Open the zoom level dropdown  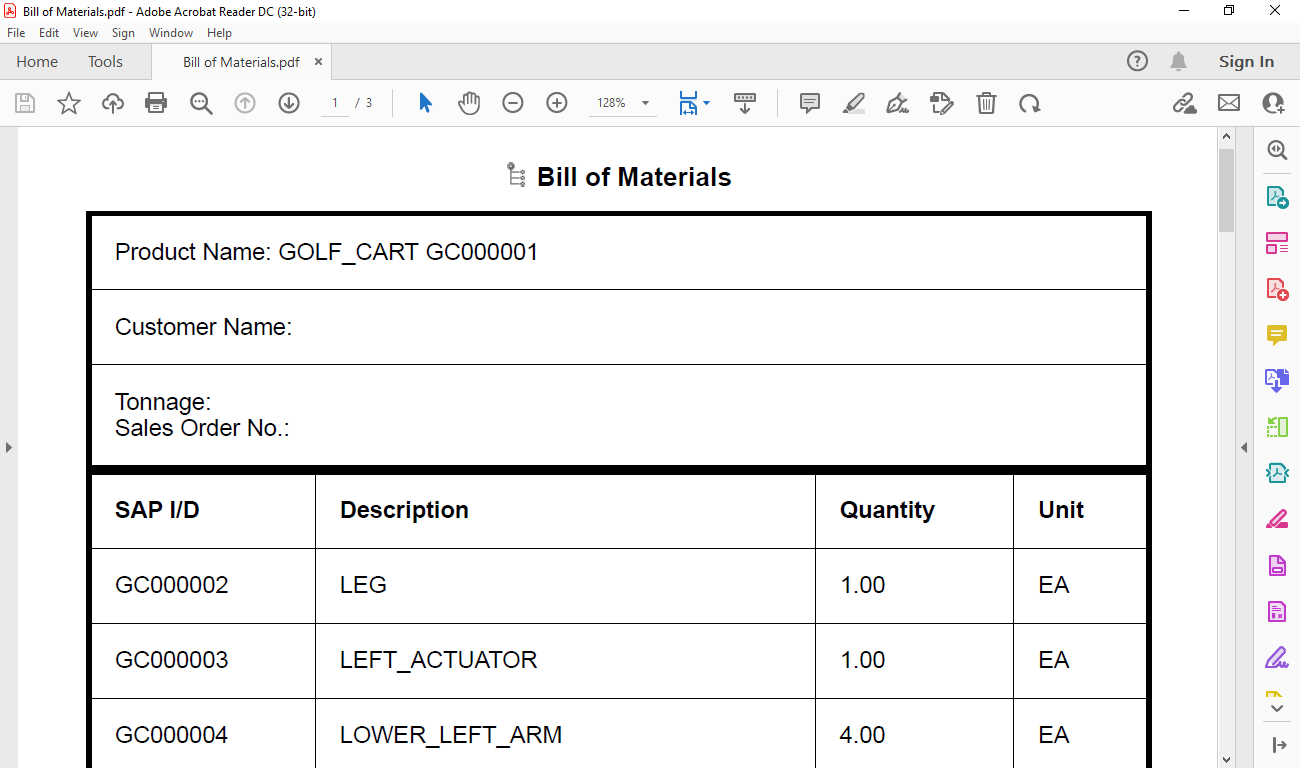(x=645, y=103)
